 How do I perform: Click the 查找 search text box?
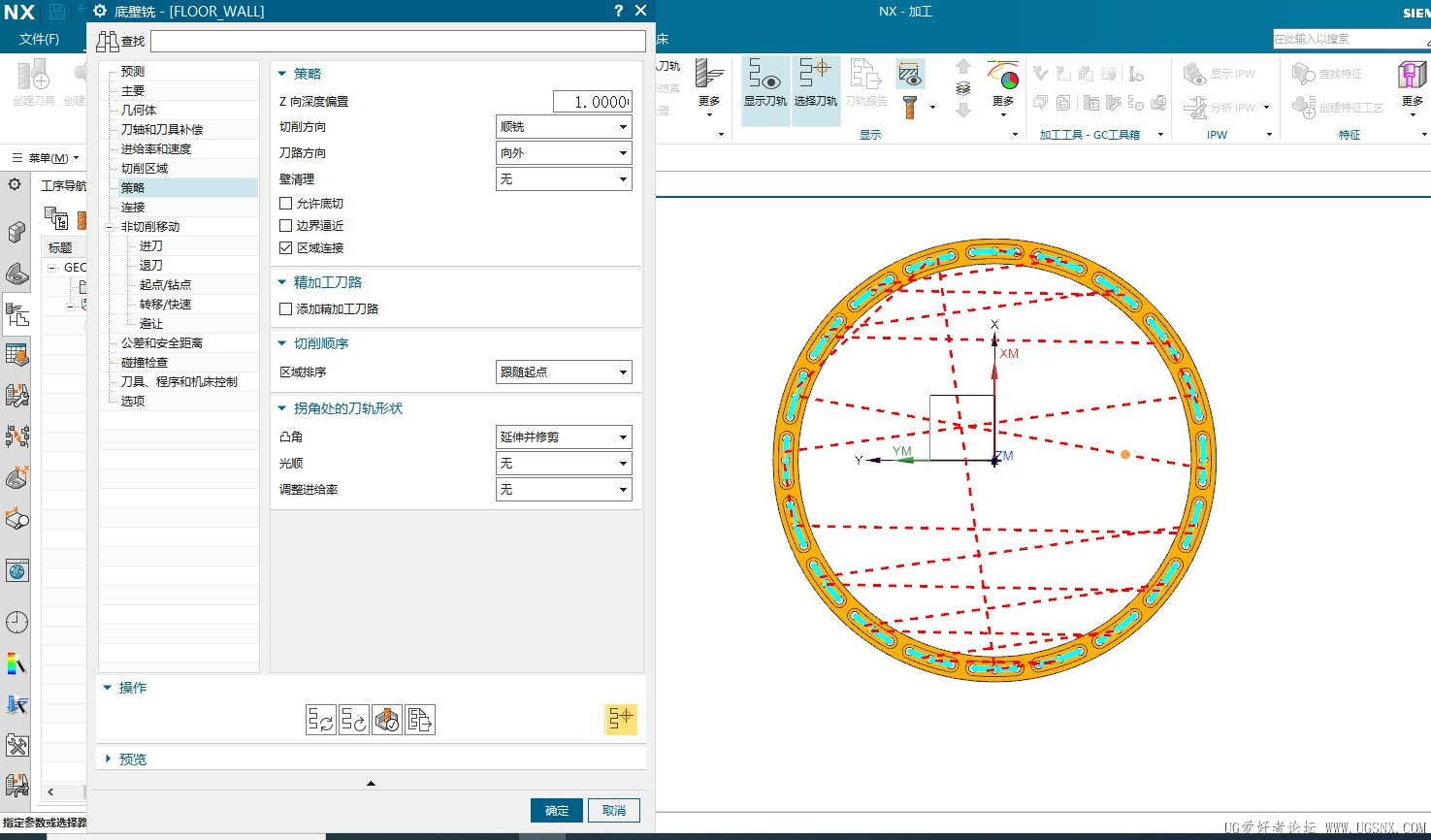pos(398,42)
